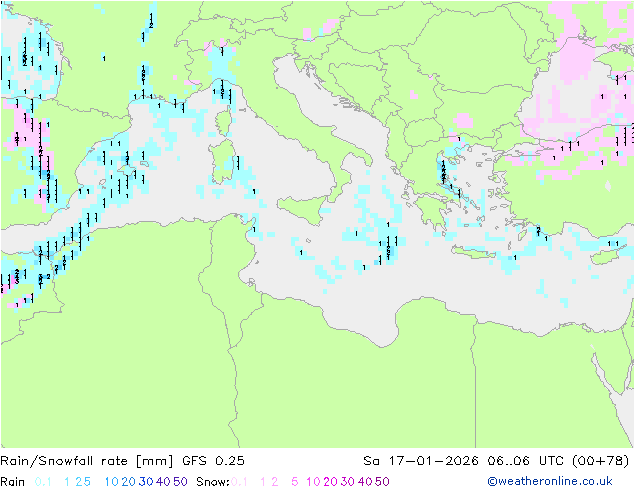
Task: Click the island of Crete on the map
Action: click(x=473, y=253)
